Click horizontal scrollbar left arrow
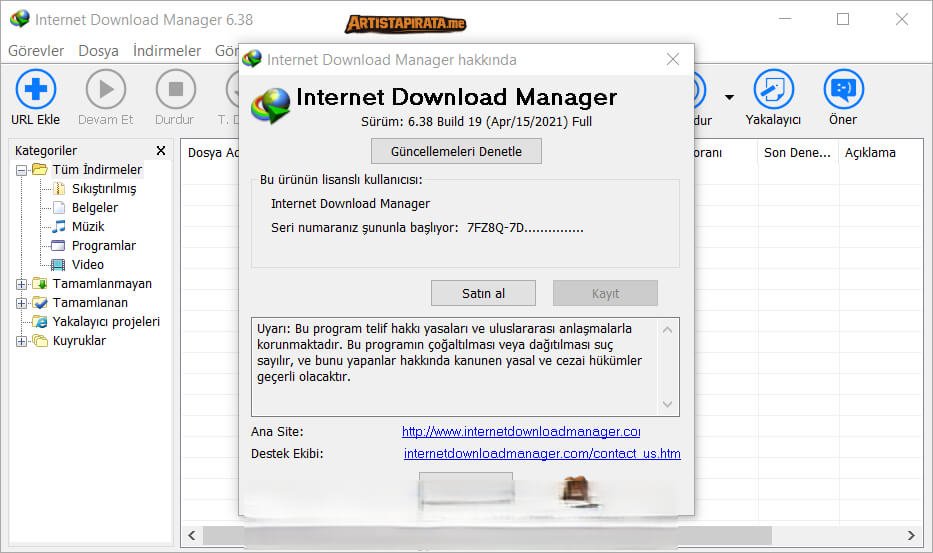The image size is (933, 553). (192, 535)
